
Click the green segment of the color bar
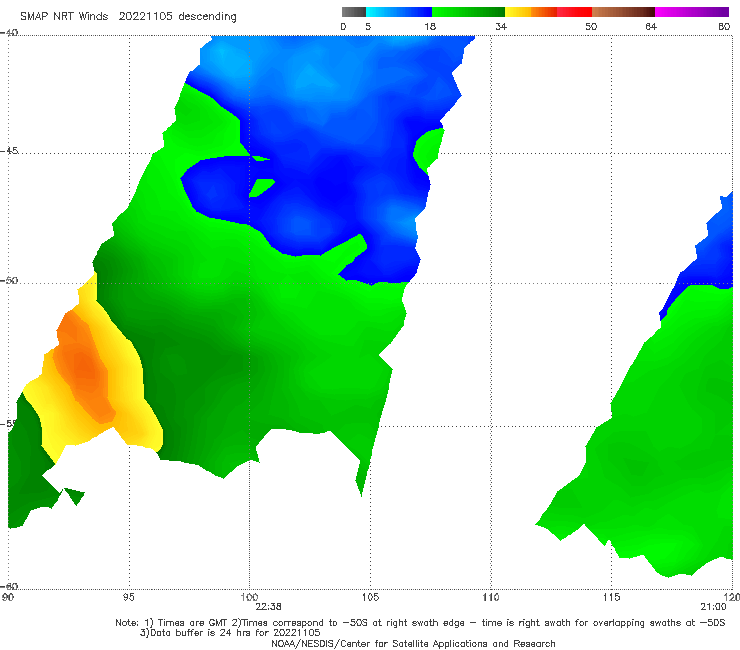coord(468,12)
